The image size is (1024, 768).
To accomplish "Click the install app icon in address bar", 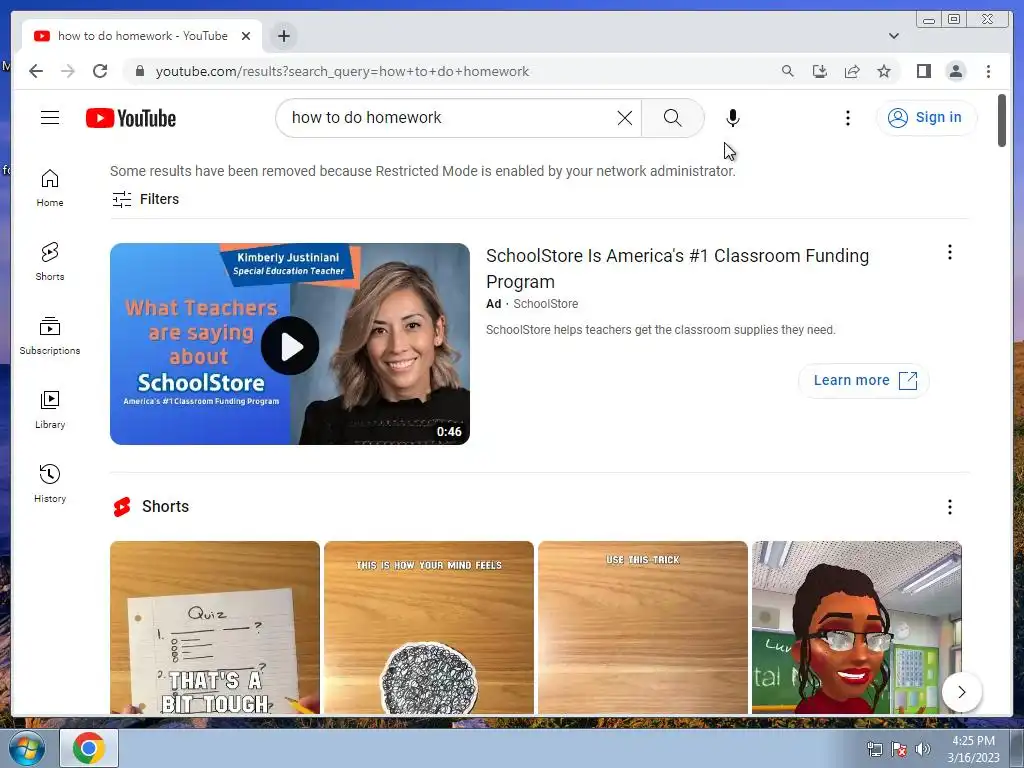I will tap(820, 71).
